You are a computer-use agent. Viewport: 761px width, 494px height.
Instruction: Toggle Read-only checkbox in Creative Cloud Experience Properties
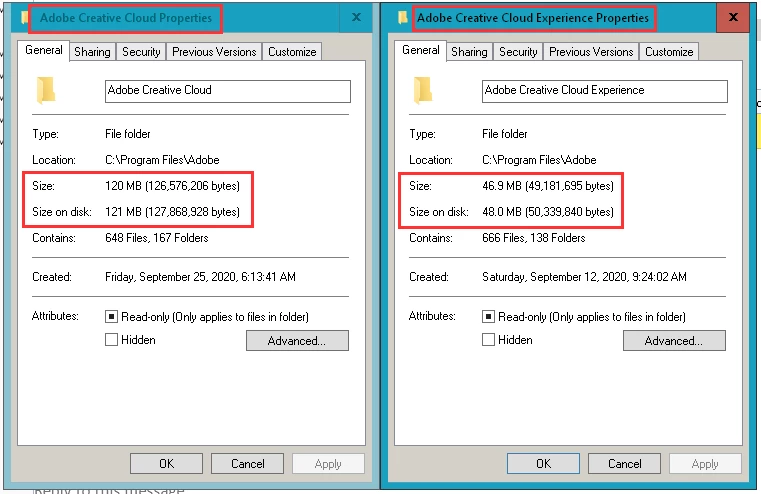coord(488,317)
